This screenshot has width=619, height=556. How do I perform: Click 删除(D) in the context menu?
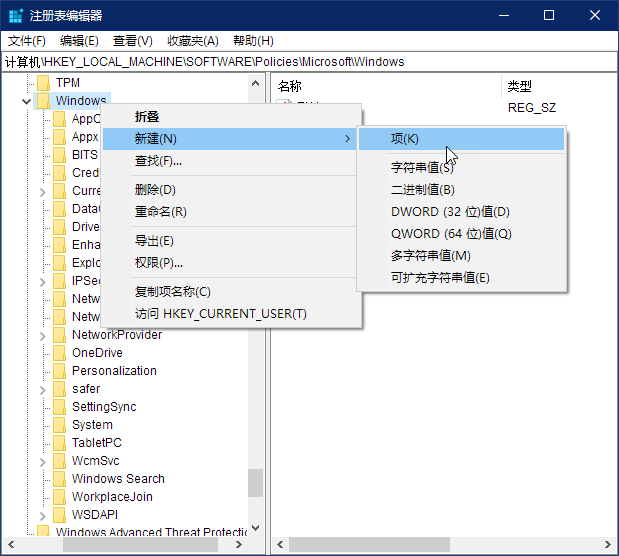tap(155, 190)
